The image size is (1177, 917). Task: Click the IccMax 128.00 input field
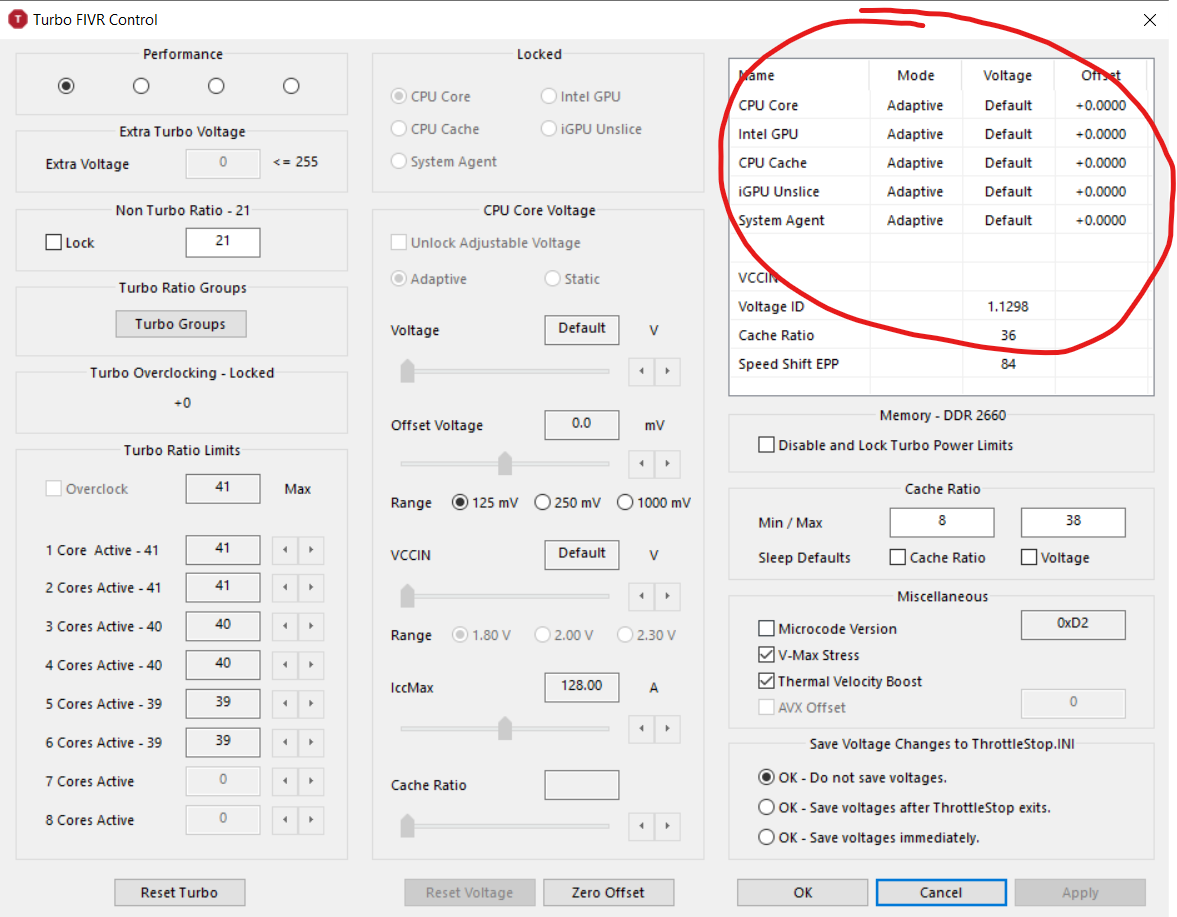pyautogui.click(x=582, y=687)
